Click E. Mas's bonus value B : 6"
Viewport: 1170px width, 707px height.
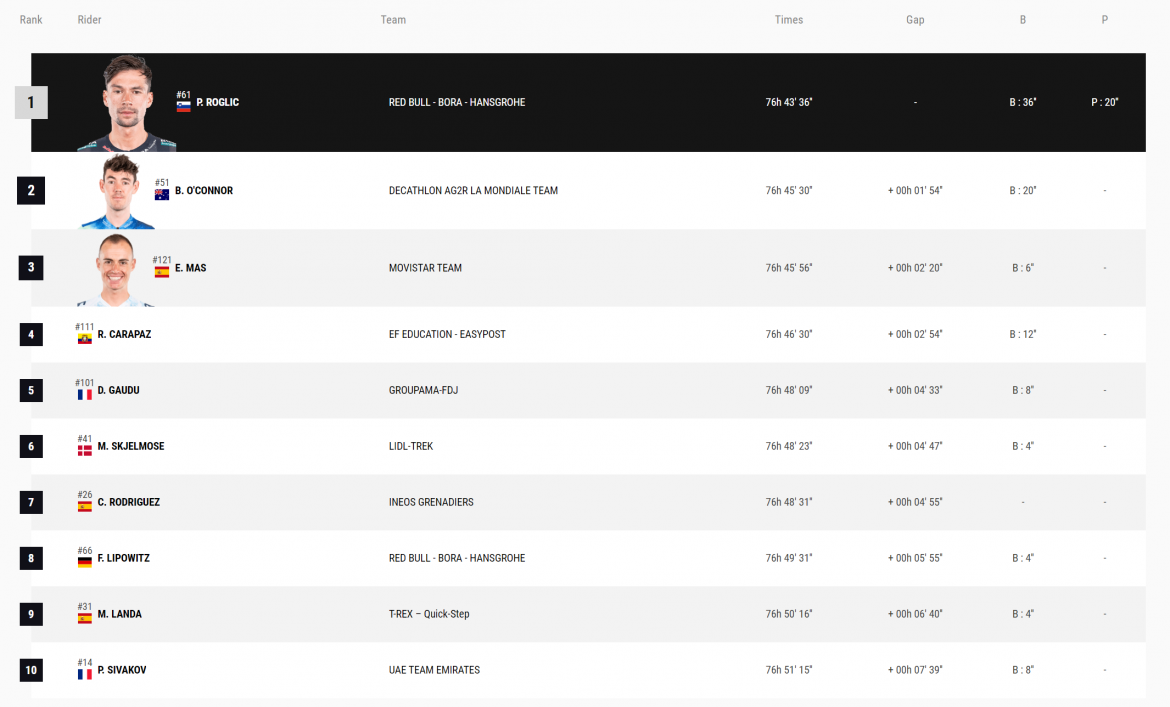tap(1023, 268)
